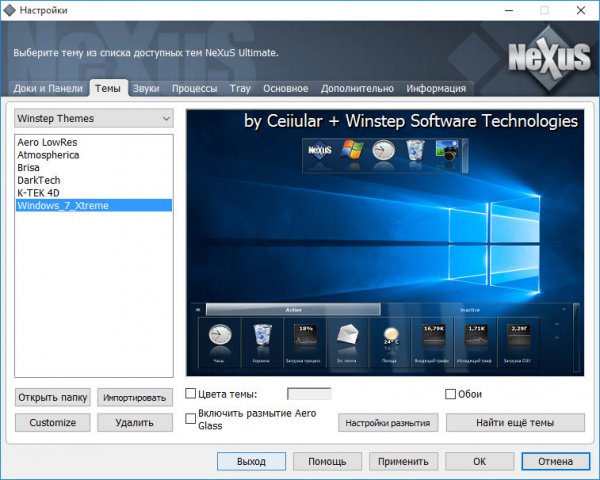Viewport: 600px width, 480px height.
Task: Go to the Процессы tab
Action: [194, 88]
